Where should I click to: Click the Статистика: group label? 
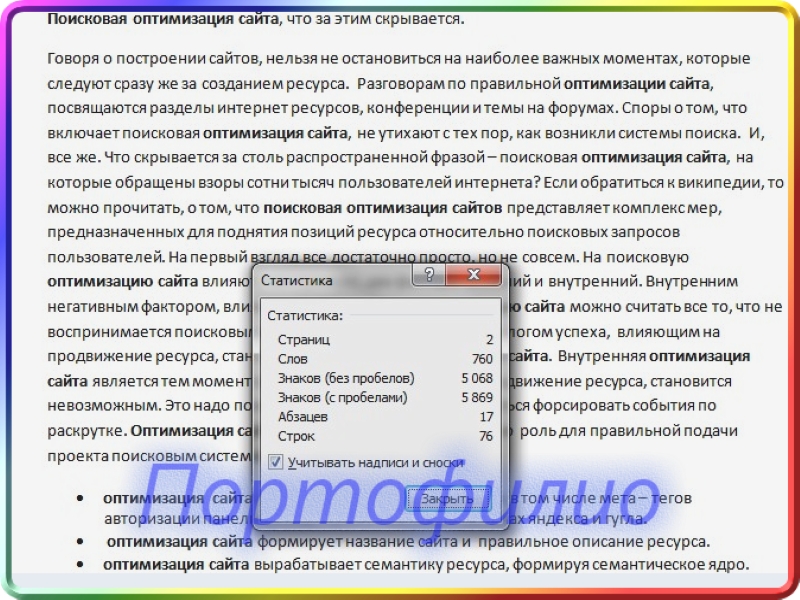(x=305, y=315)
